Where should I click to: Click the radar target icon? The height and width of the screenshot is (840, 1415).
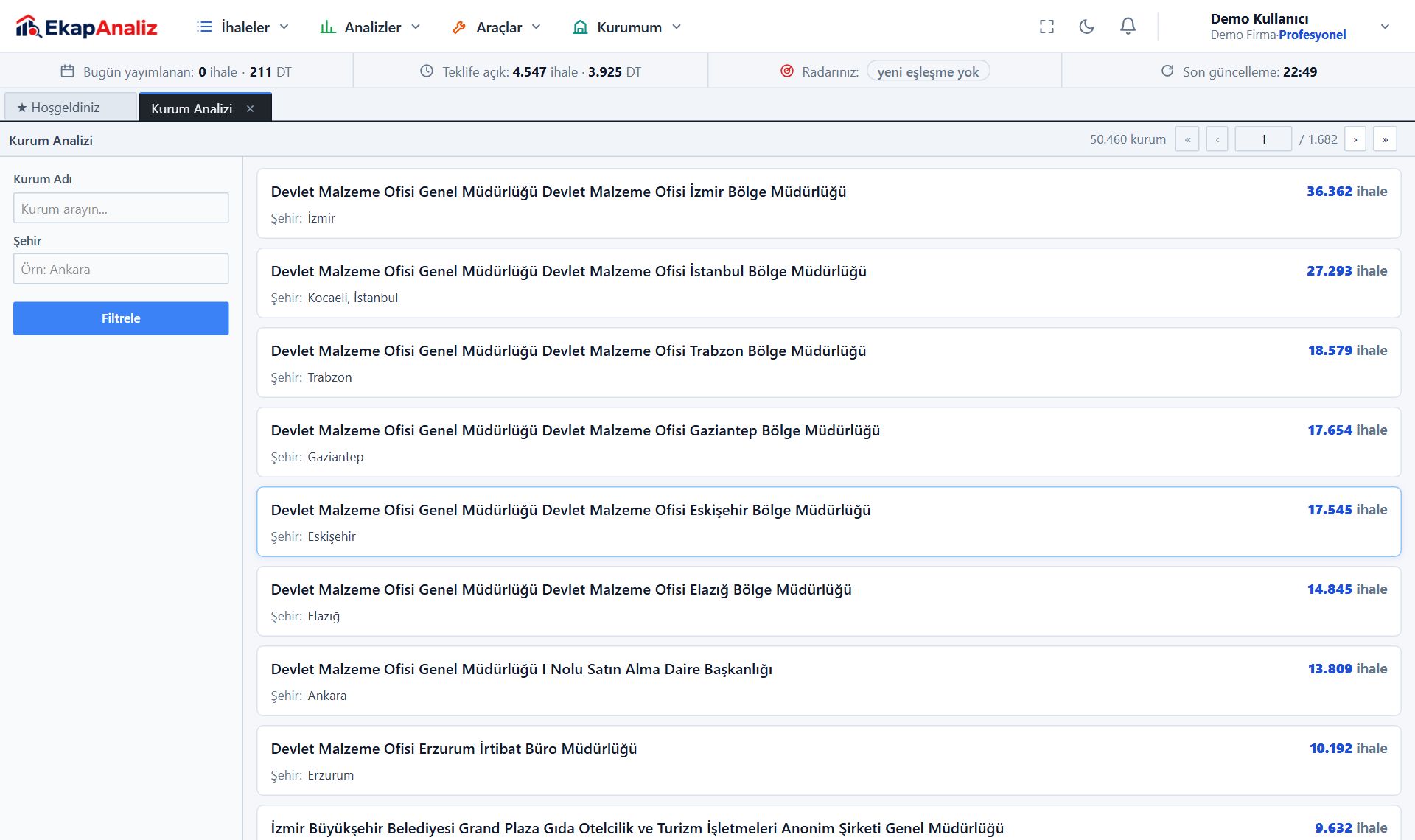pyautogui.click(x=786, y=71)
